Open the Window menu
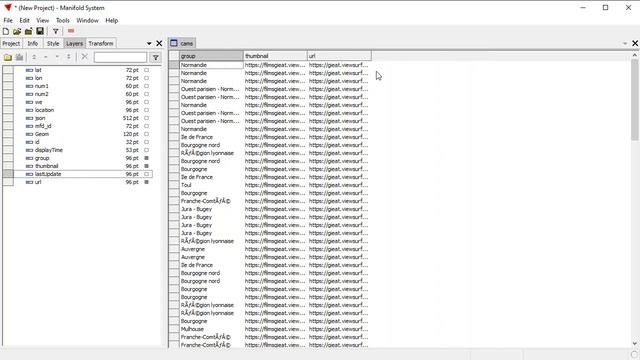Screen dimensions: 640x360 tap(87, 20)
